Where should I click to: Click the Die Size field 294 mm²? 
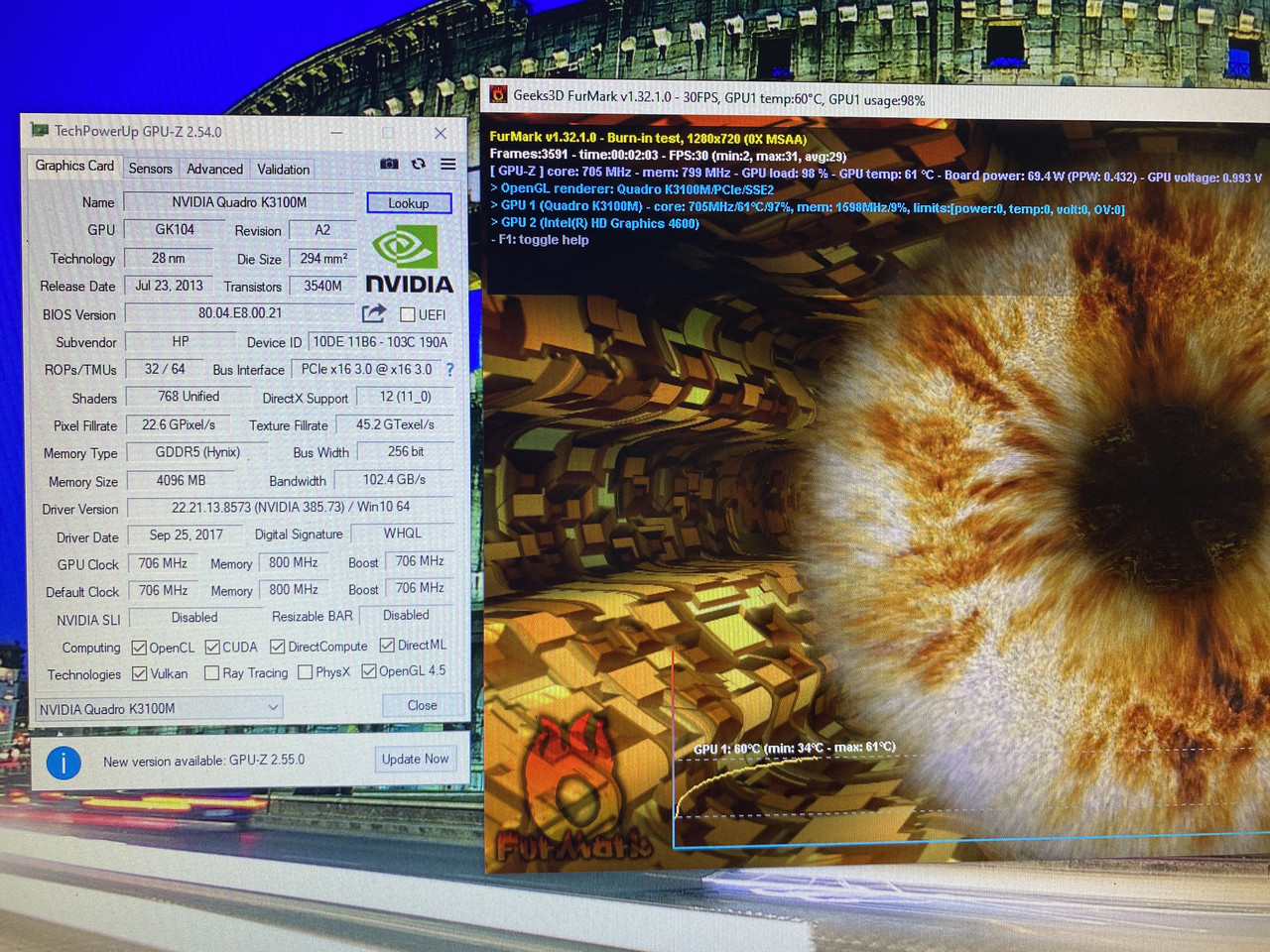coord(323,259)
